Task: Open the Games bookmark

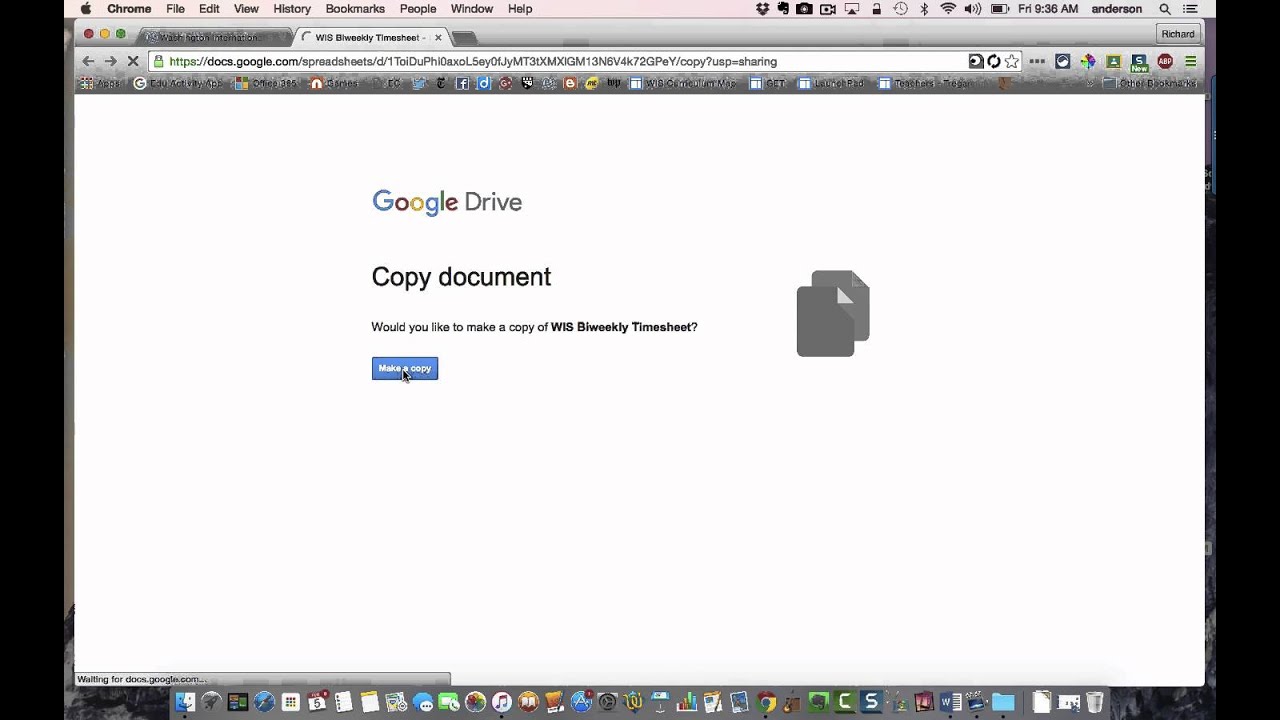Action: pyautogui.click(x=334, y=84)
